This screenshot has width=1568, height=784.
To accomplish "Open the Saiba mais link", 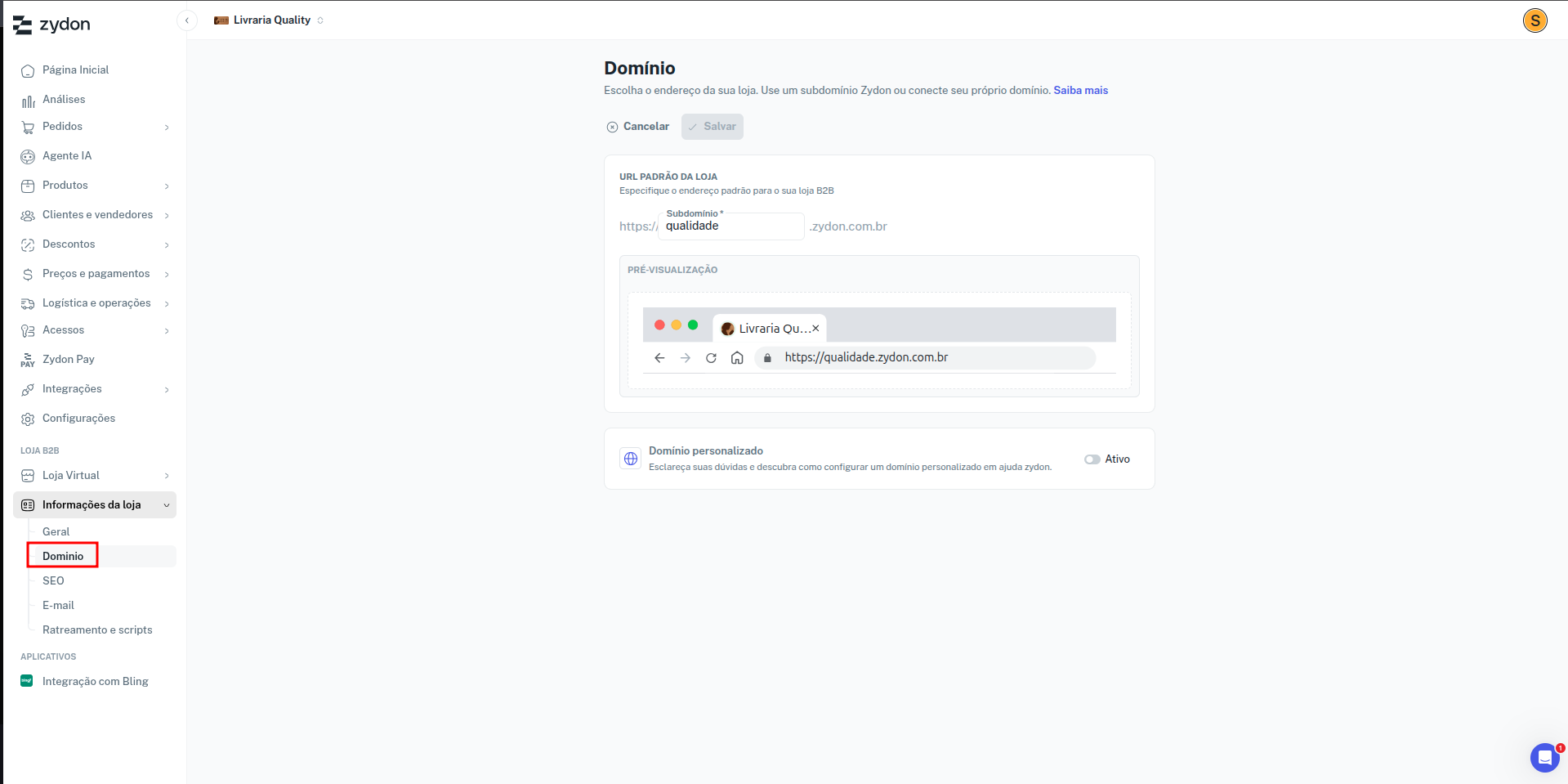I will (1080, 91).
